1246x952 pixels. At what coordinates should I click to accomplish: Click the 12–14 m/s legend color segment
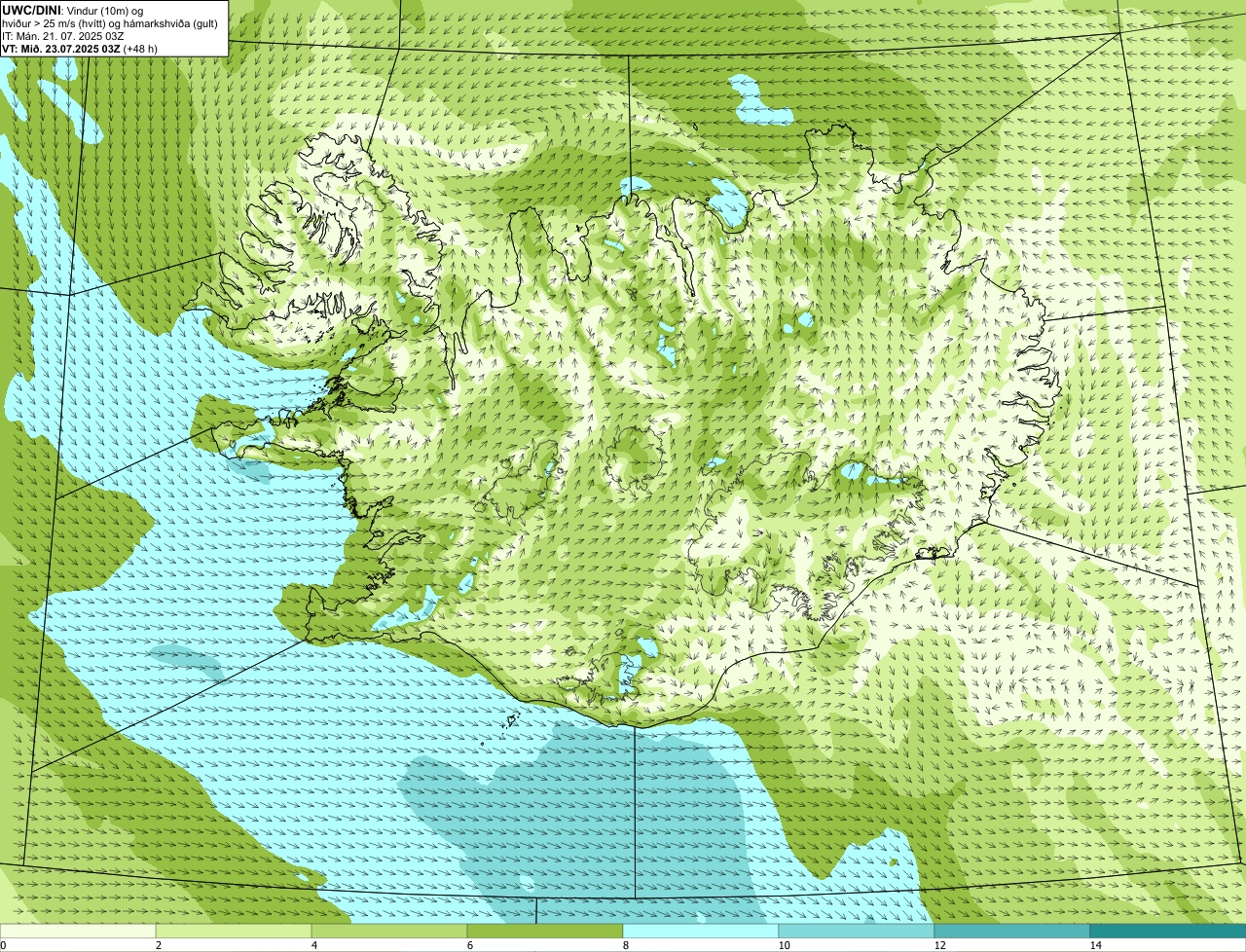(1012, 931)
